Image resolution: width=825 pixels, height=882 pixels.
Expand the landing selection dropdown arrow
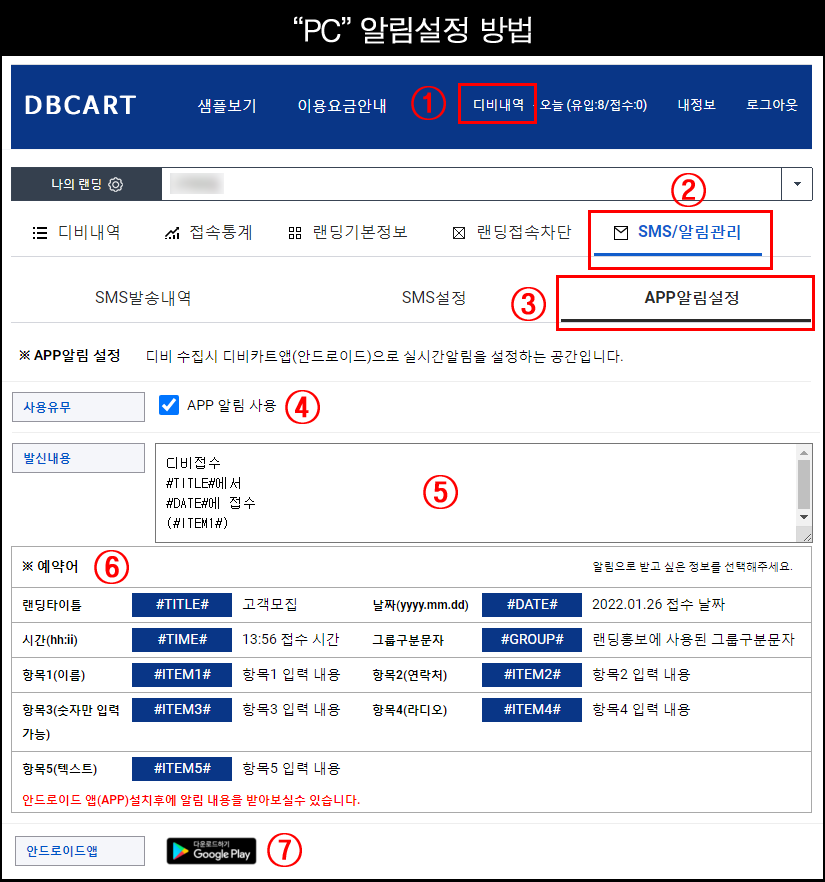[x=797, y=185]
